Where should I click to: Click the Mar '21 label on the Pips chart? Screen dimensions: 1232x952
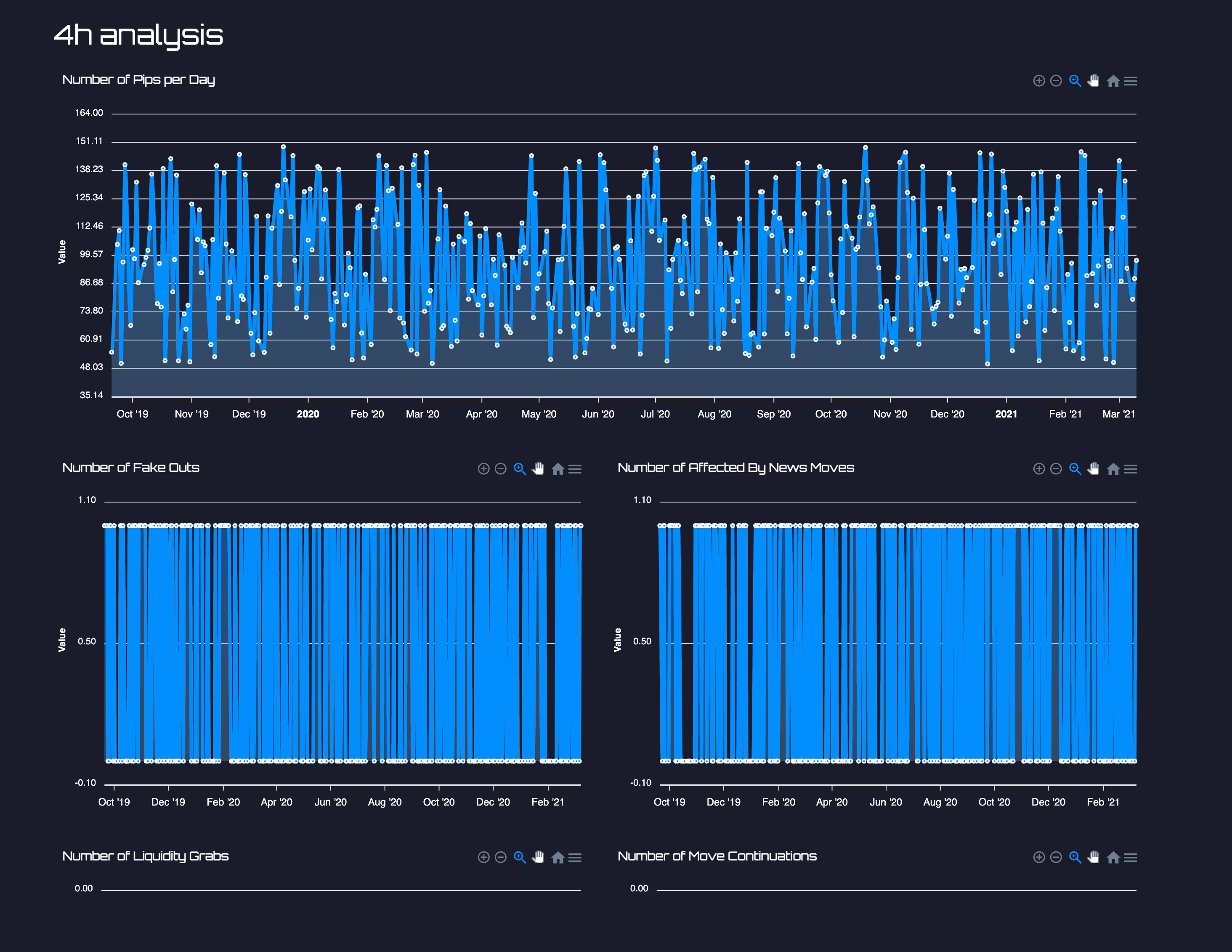[1119, 414]
